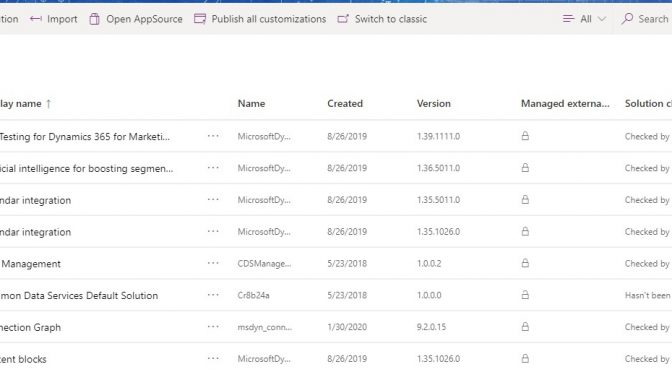
Task: Open more options for version 1.35.5011.0 row
Action: [213, 200]
